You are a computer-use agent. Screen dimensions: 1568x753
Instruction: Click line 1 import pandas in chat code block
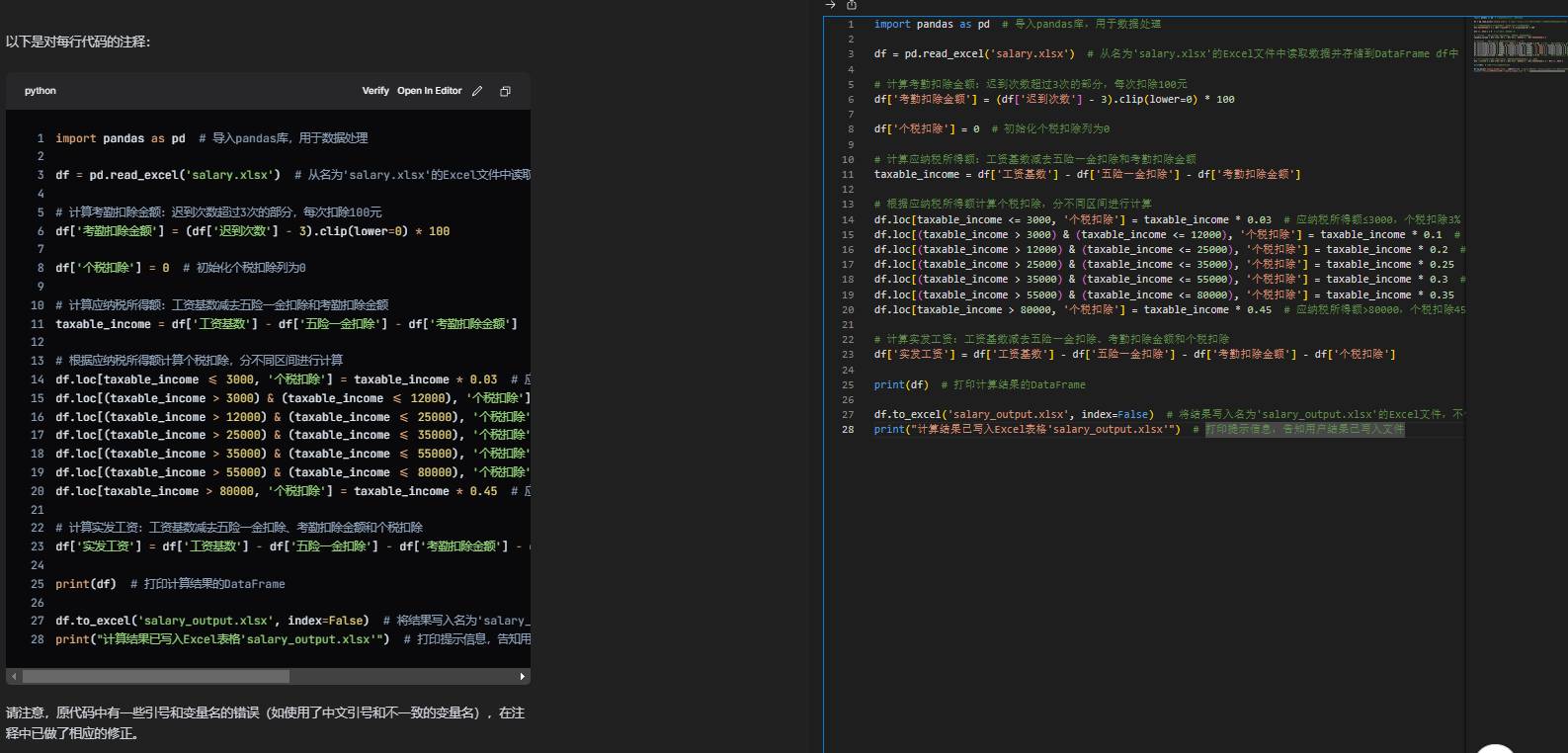pos(211,138)
